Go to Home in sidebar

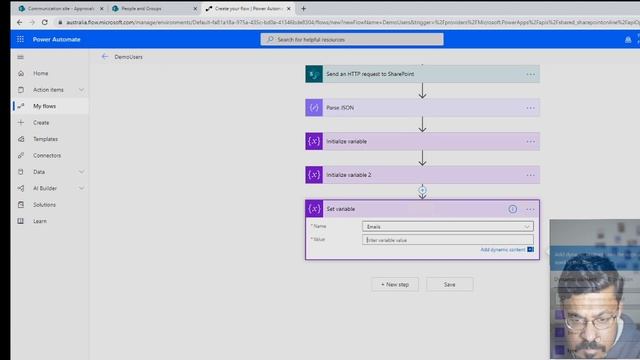point(40,73)
